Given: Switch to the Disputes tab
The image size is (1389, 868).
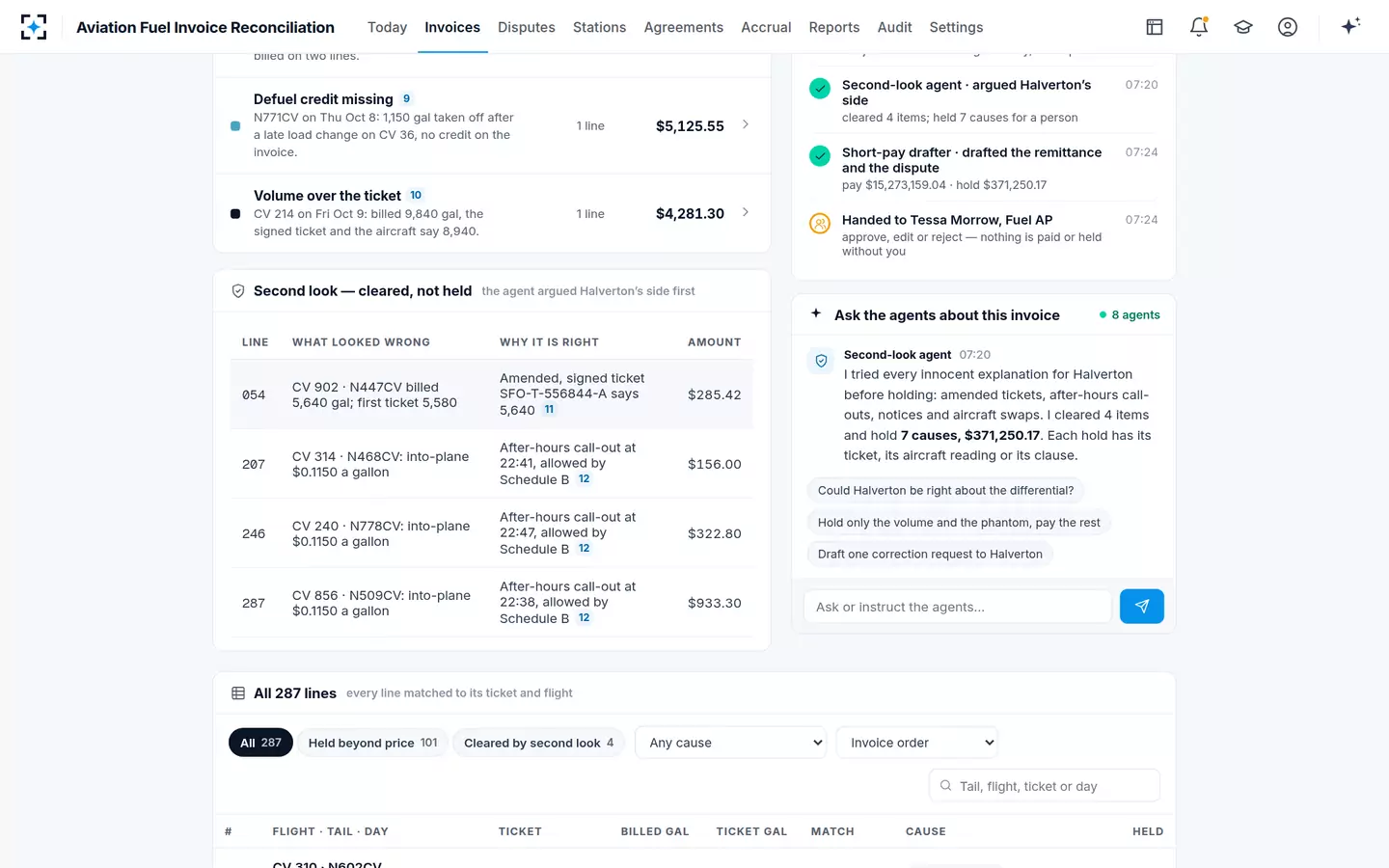Looking at the screenshot, I should pyautogui.click(x=527, y=27).
